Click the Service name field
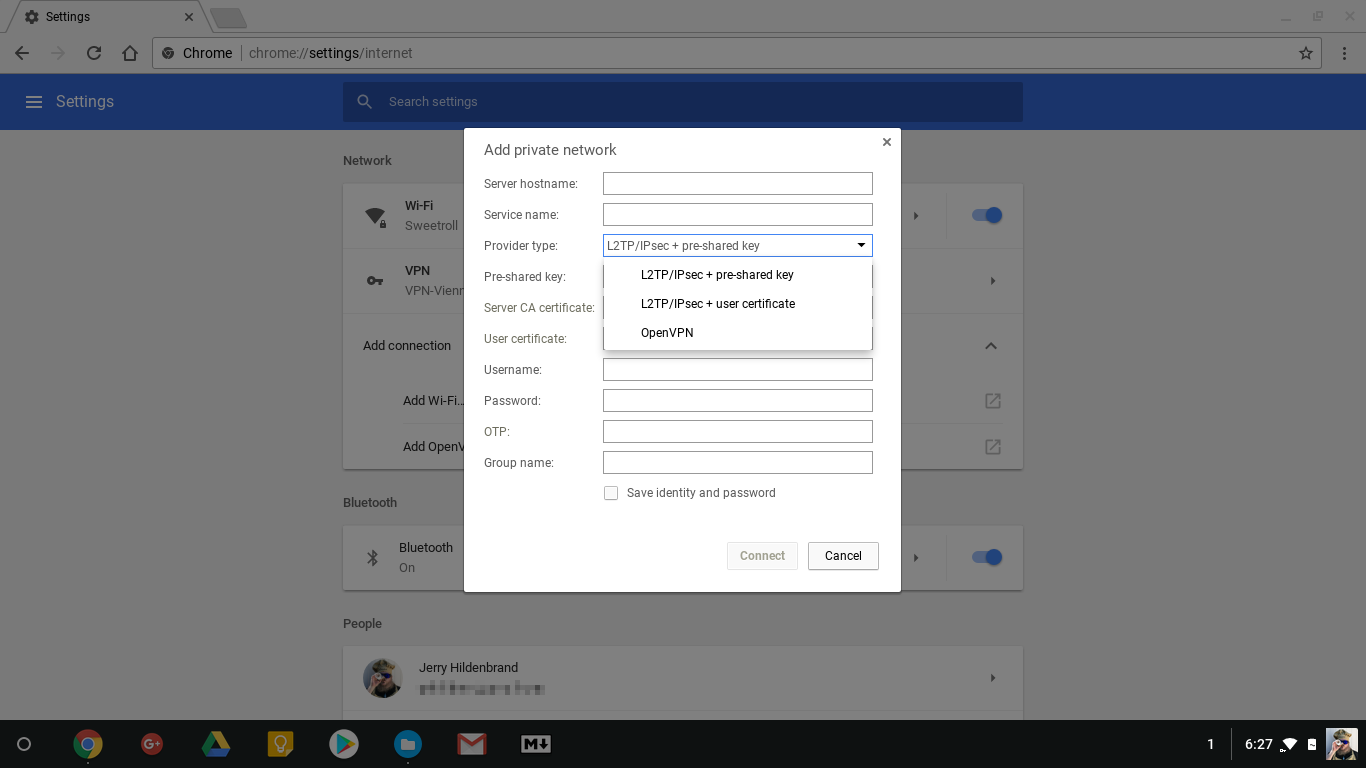The image size is (1366, 768). tap(738, 215)
